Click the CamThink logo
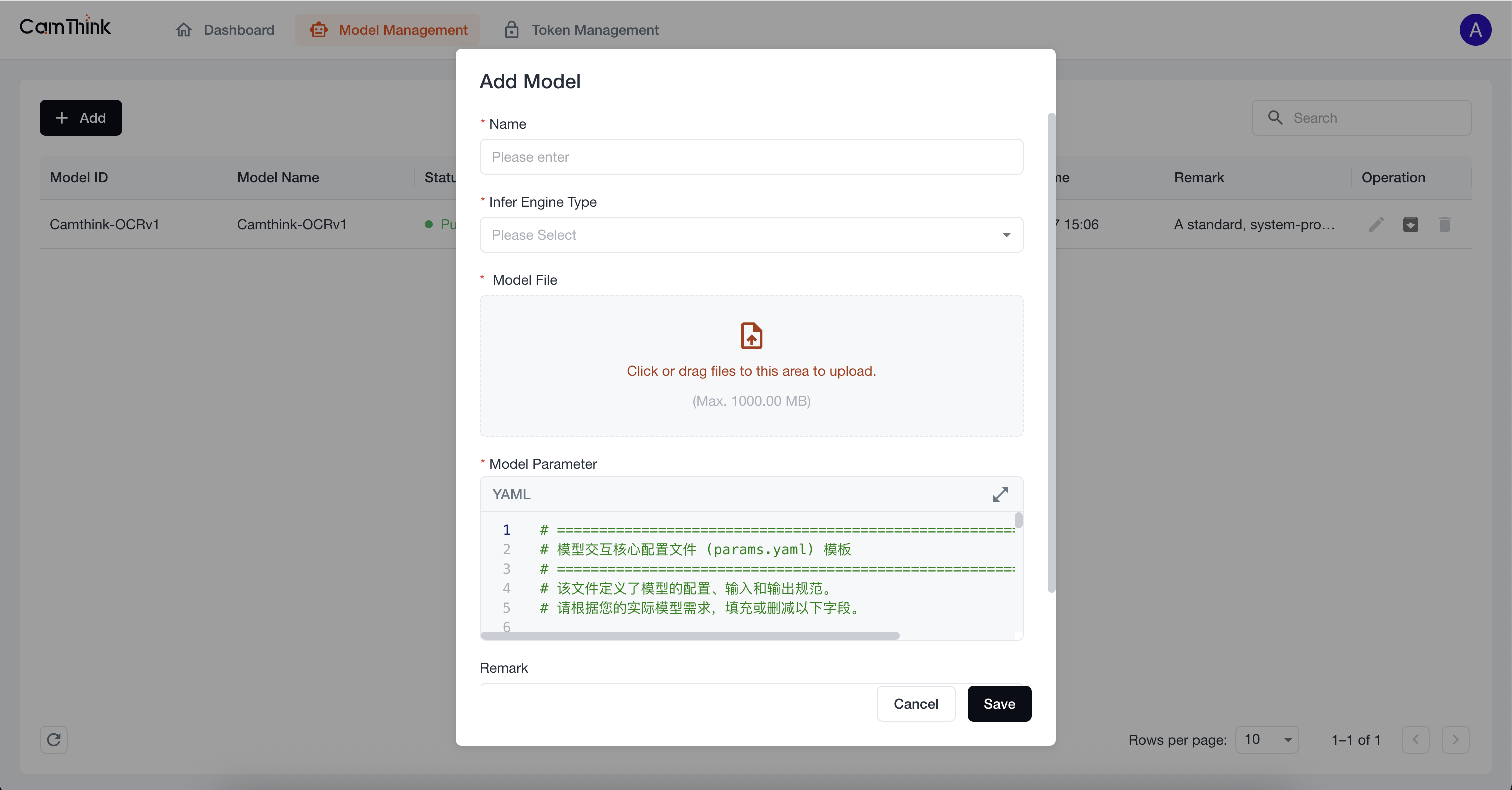This screenshot has width=1512, height=790. tap(65, 27)
